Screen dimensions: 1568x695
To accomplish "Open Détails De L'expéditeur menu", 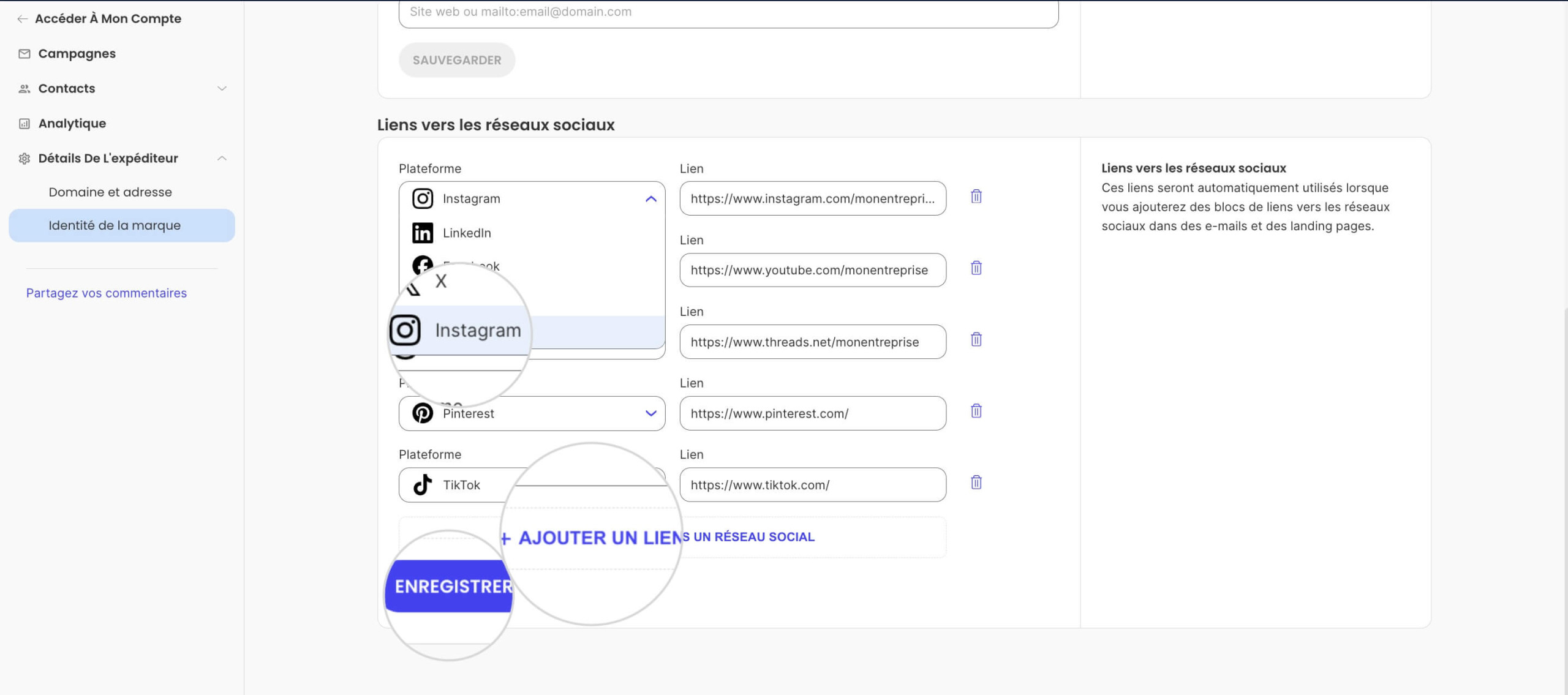I will (108, 159).
